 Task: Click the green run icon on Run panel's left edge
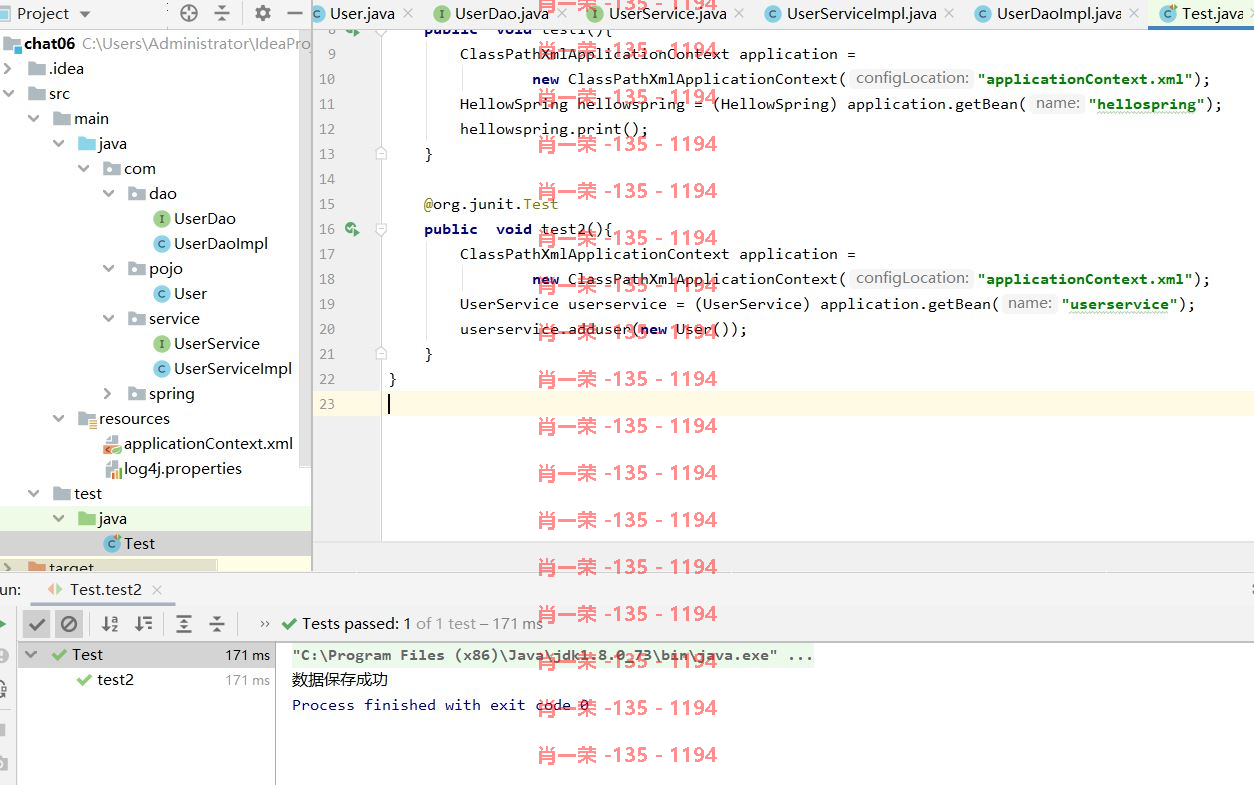click(x=3, y=624)
